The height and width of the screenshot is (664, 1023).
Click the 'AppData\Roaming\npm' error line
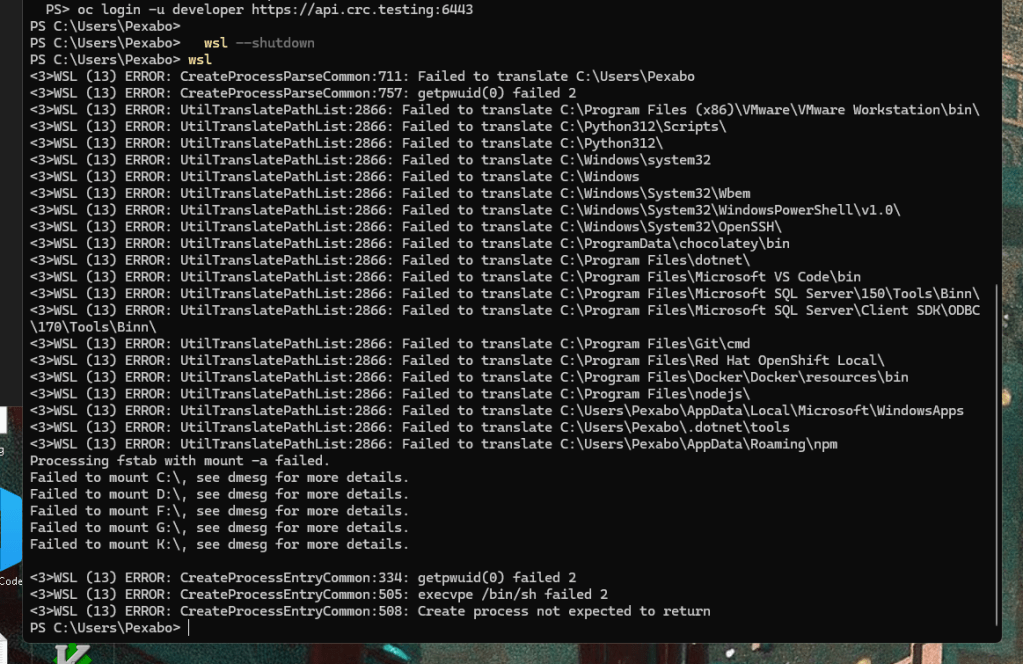tap(433, 444)
